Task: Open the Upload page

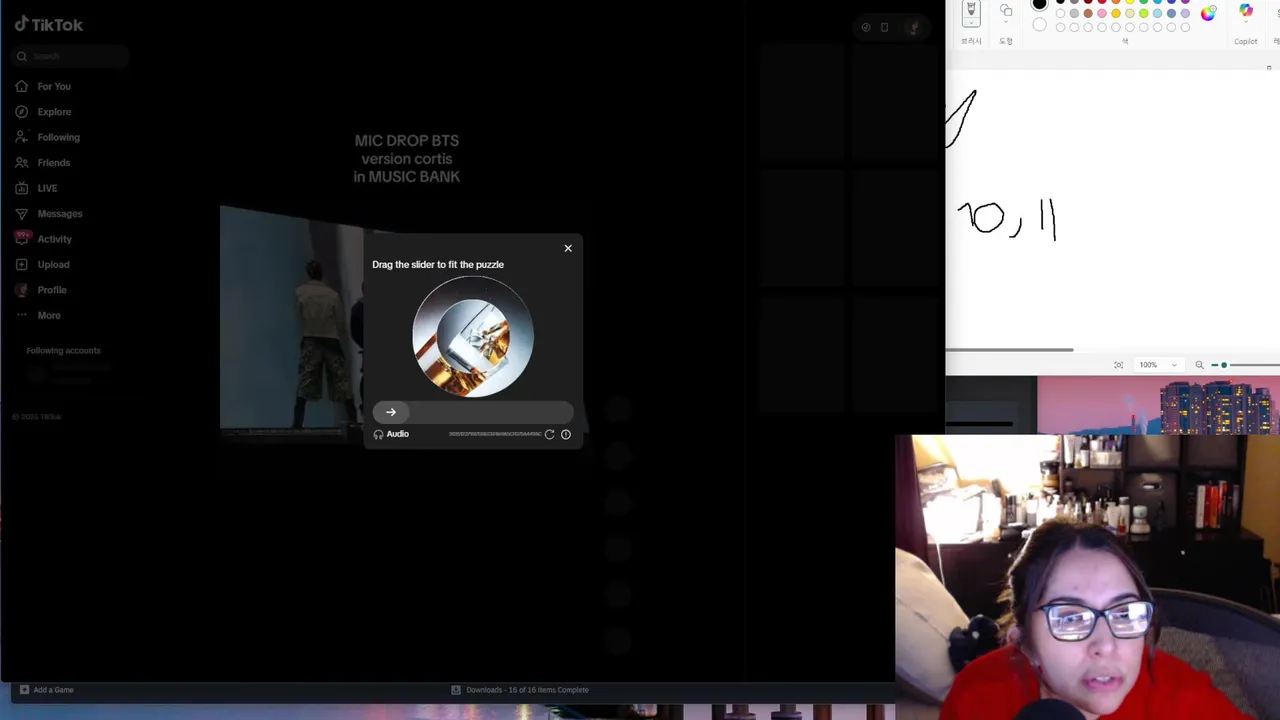Action: [x=42, y=264]
